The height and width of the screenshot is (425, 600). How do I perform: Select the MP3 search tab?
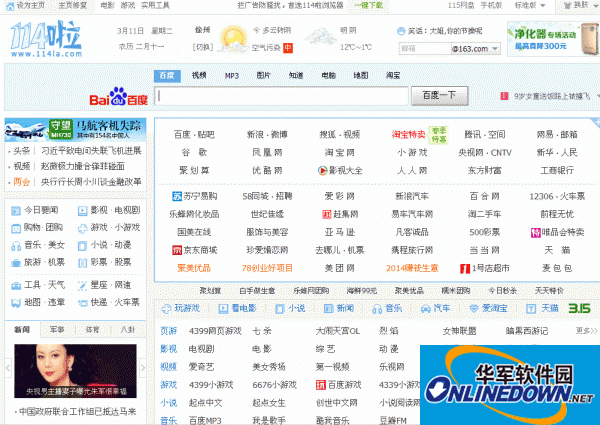(232, 76)
